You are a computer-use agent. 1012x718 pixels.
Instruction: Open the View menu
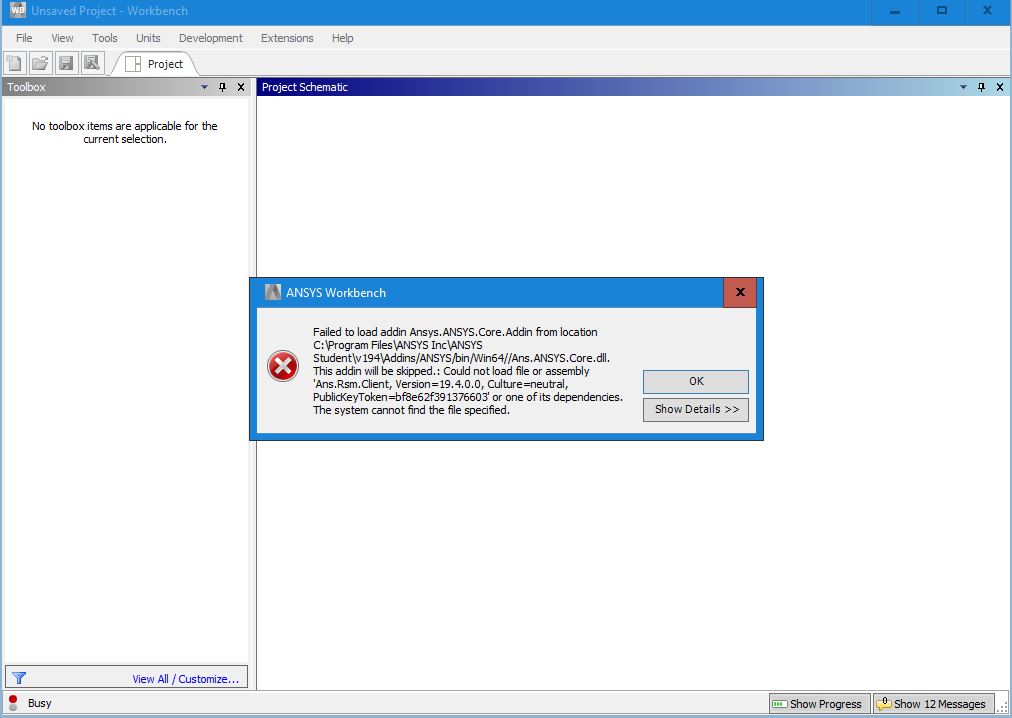coord(62,38)
